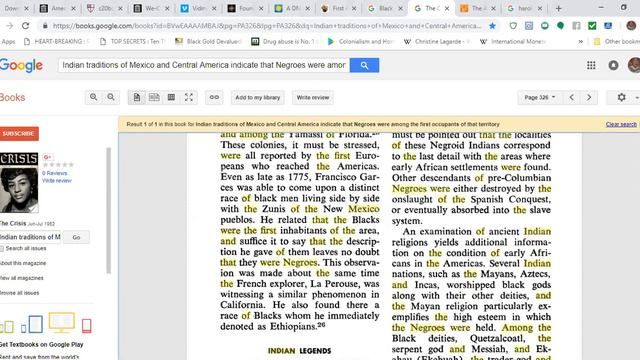Switch to two-page view
This screenshot has height=360, width=640.
[154, 98]
